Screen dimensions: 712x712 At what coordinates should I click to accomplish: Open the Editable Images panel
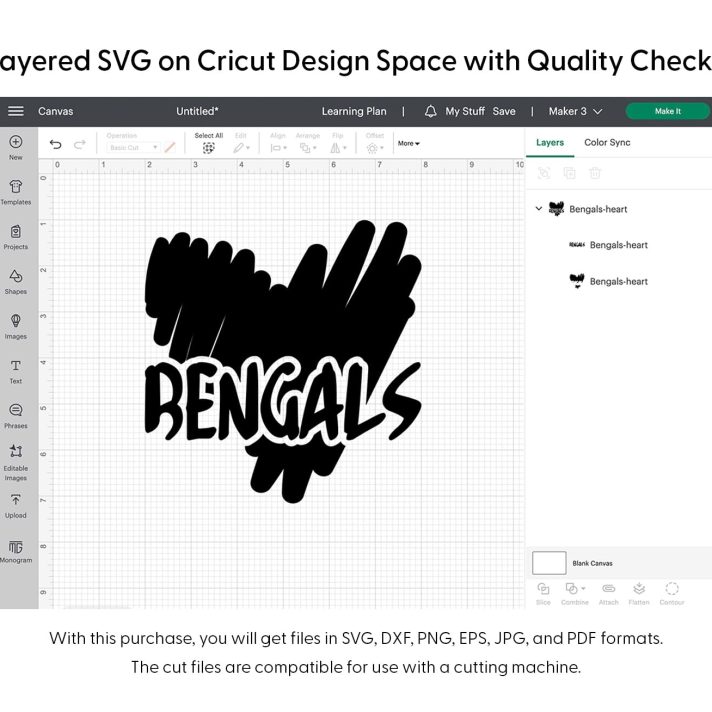coord(16,462)
